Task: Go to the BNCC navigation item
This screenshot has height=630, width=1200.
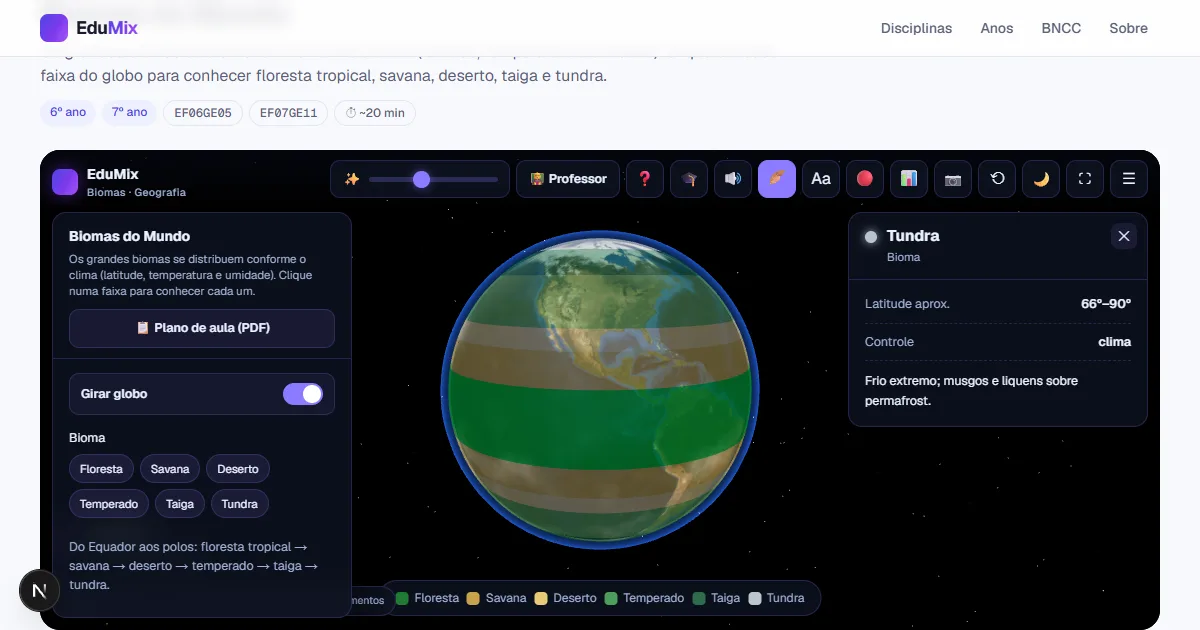Action: click(x=1061, y=28)
